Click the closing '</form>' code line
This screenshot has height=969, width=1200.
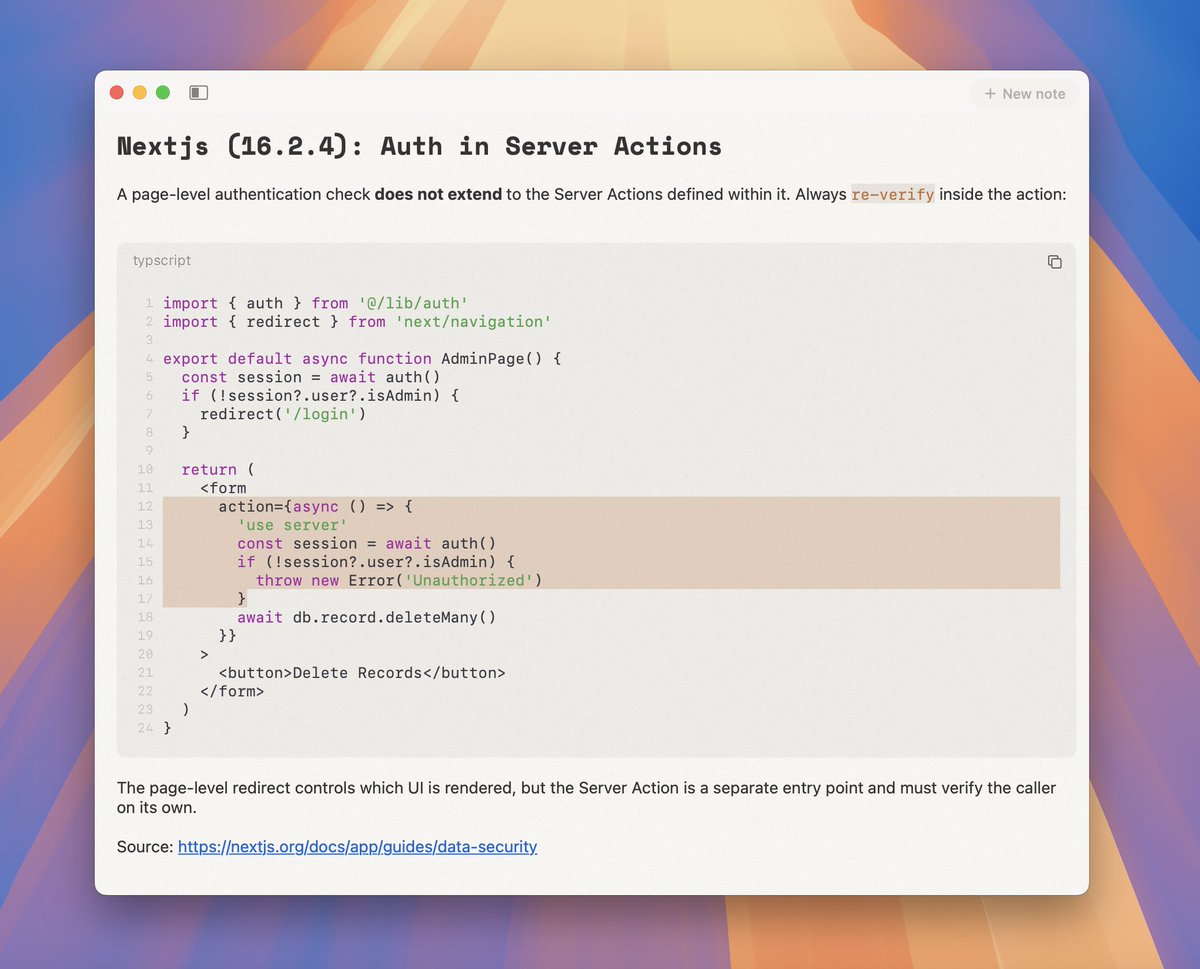tap(232, 691)
